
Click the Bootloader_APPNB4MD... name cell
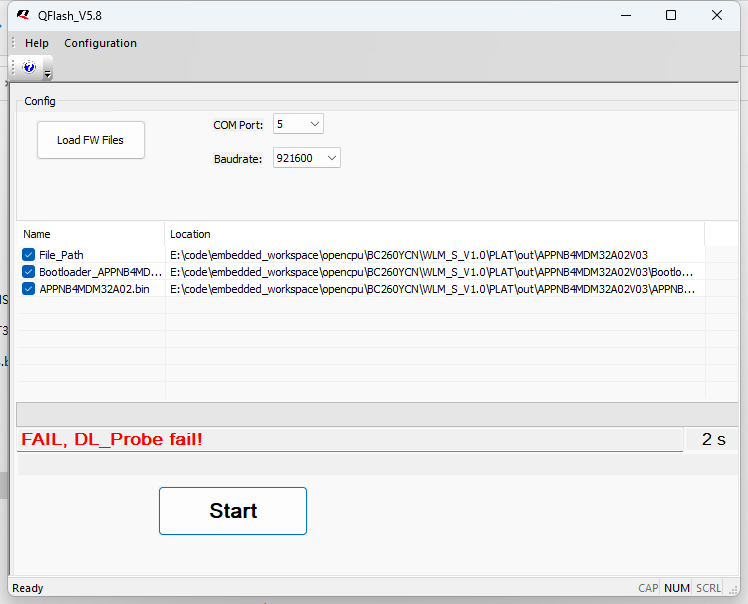click(x=101, y=272)
